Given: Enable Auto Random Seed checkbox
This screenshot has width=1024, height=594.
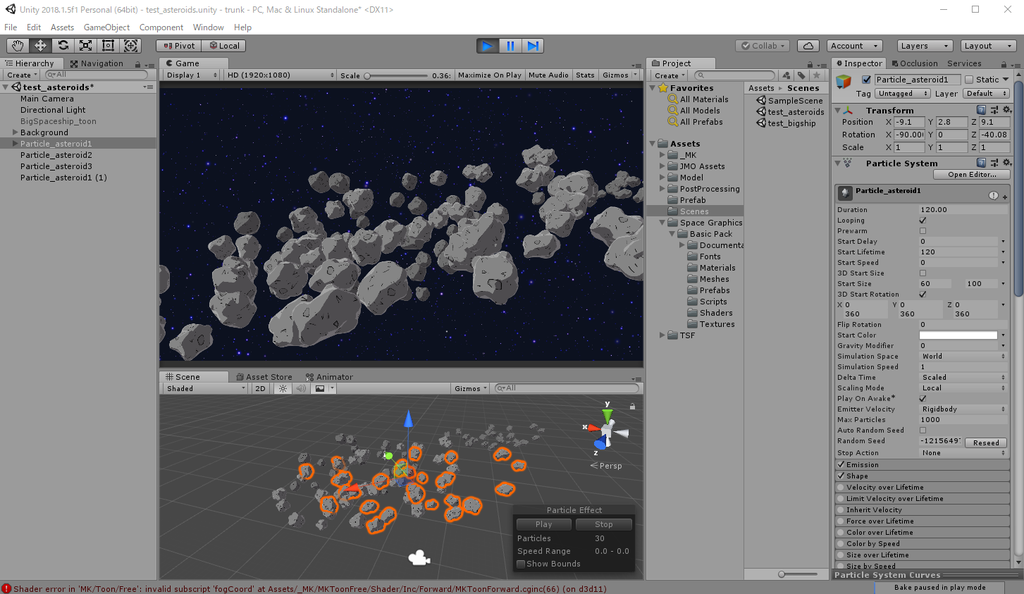Looking at the screenshot, I should point(923,431).
